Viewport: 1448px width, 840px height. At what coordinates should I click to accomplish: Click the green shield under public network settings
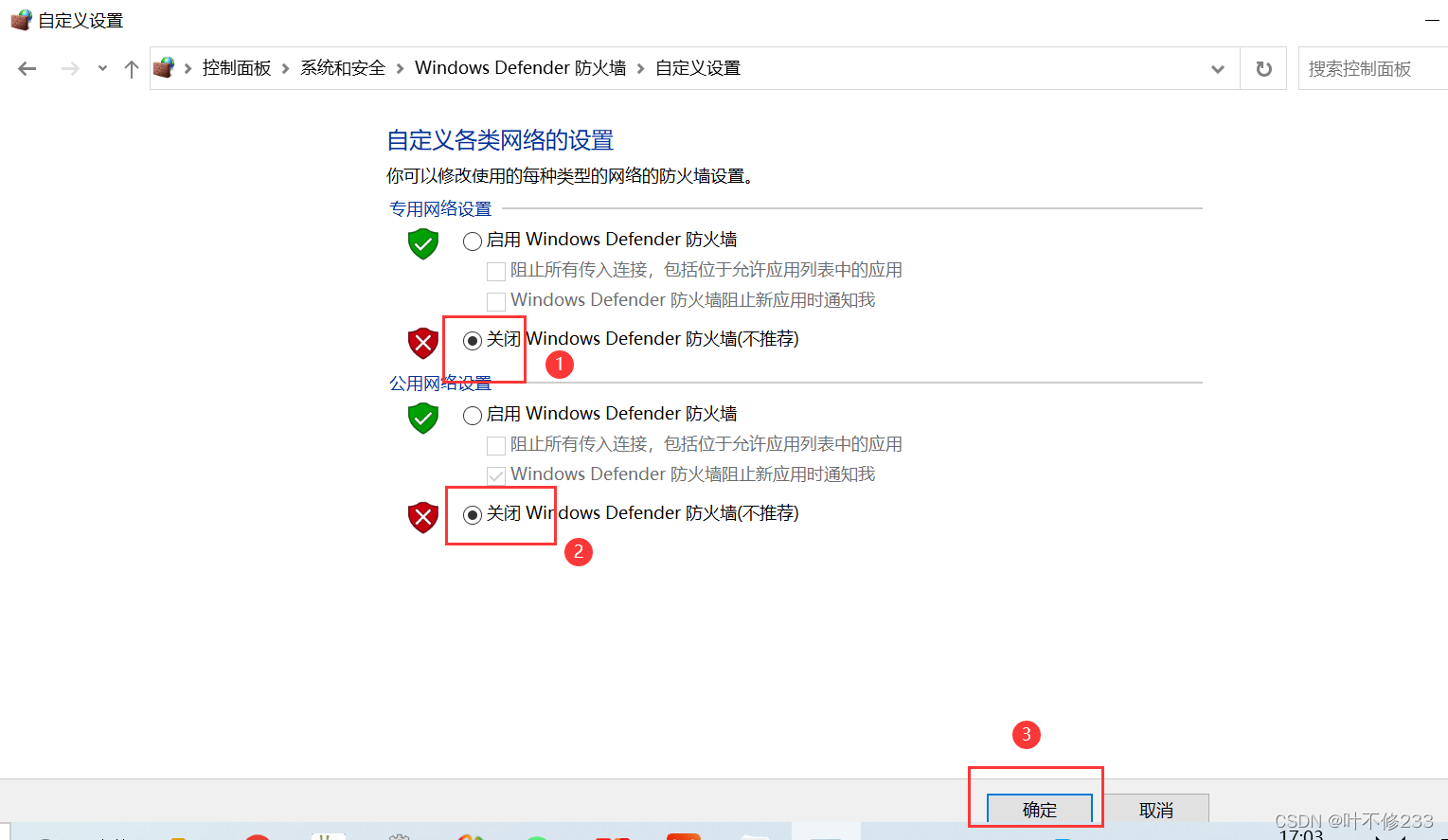pos(423,418)
